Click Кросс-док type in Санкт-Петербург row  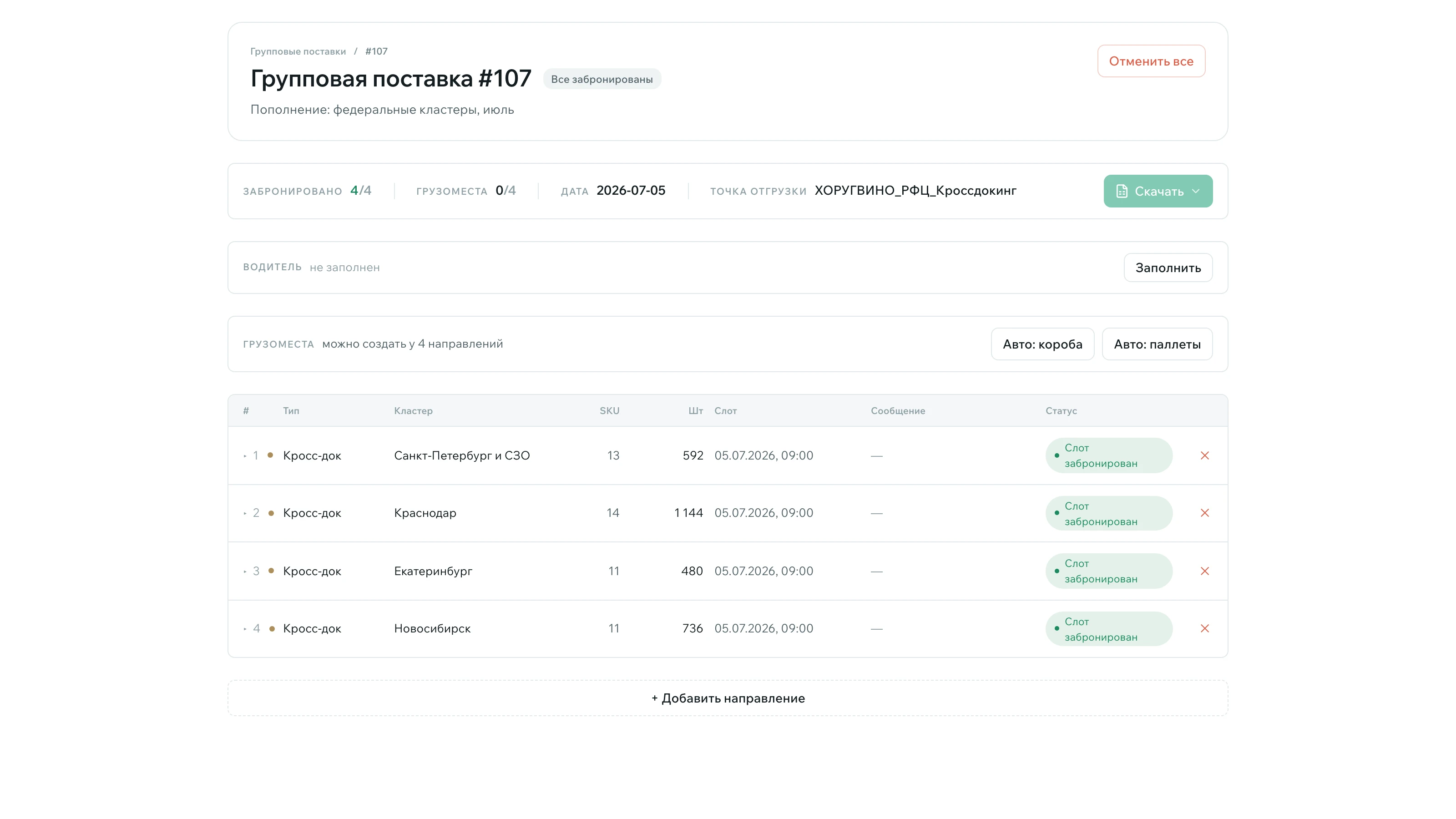point(312,455)
